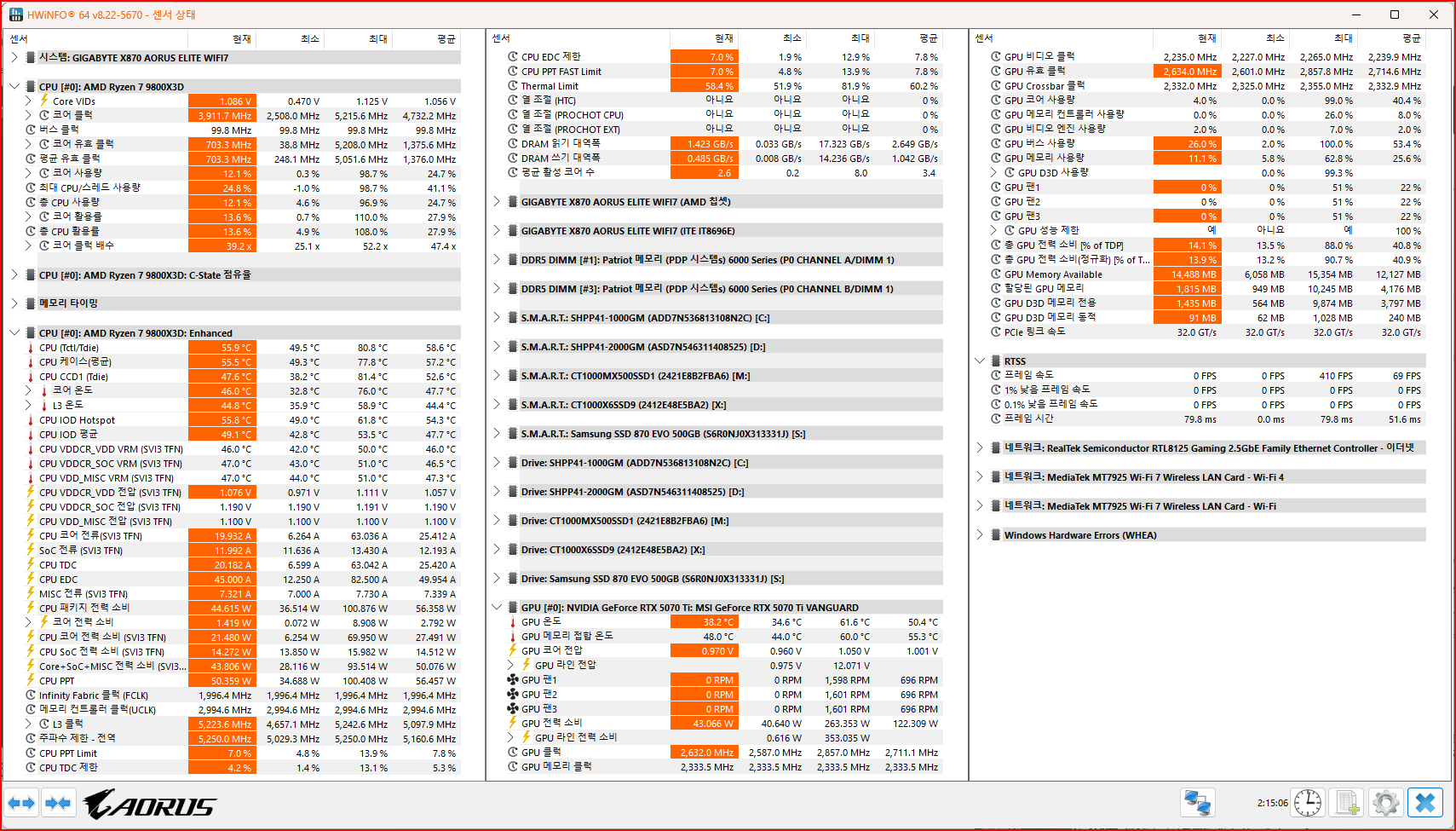The height and width of the screenshot is (831, 1456).
Task: Click the 최대 column header in middle panel
Action: coord(841,38)
